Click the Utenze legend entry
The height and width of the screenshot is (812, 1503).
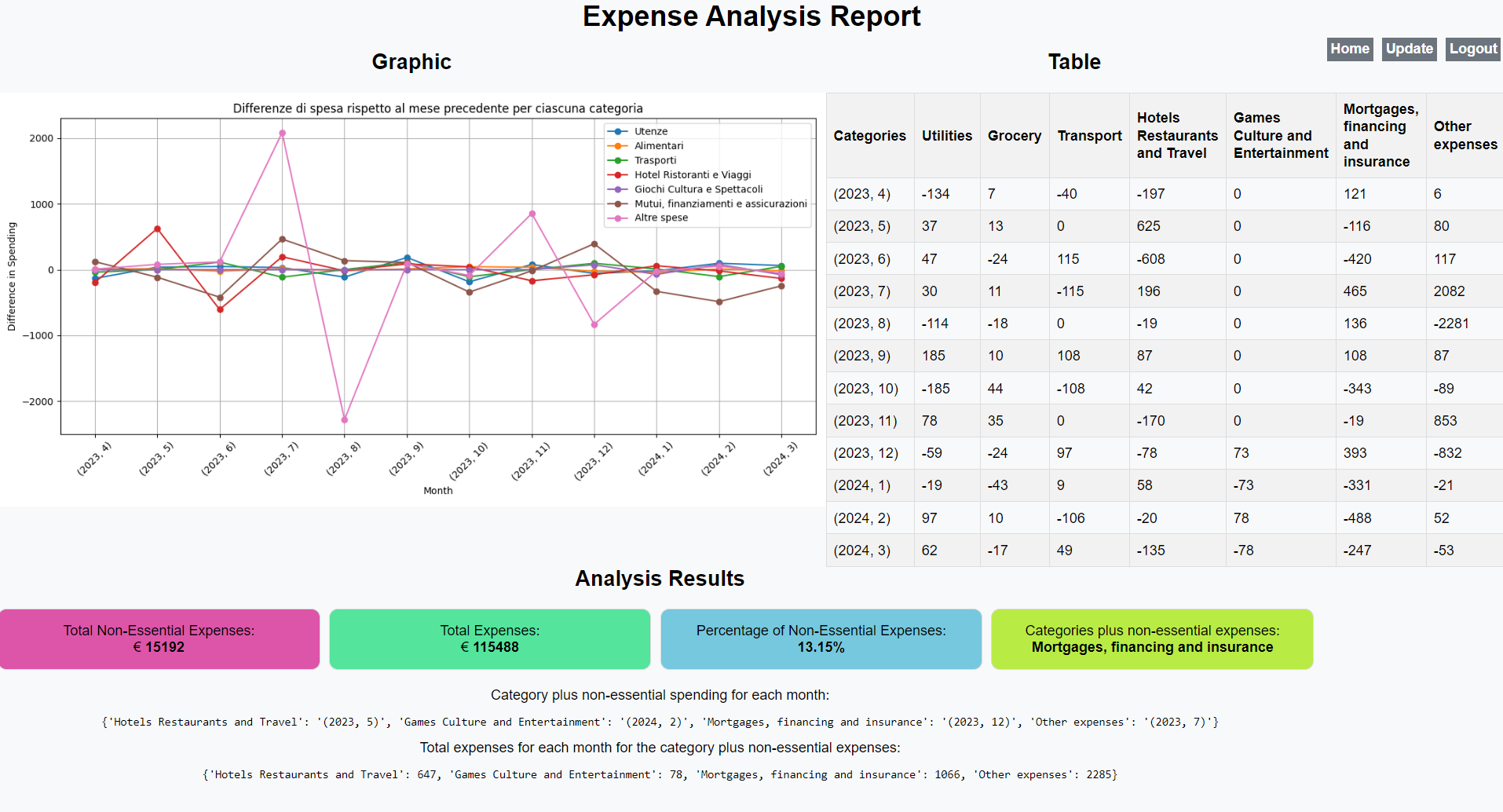coord(638,131)
